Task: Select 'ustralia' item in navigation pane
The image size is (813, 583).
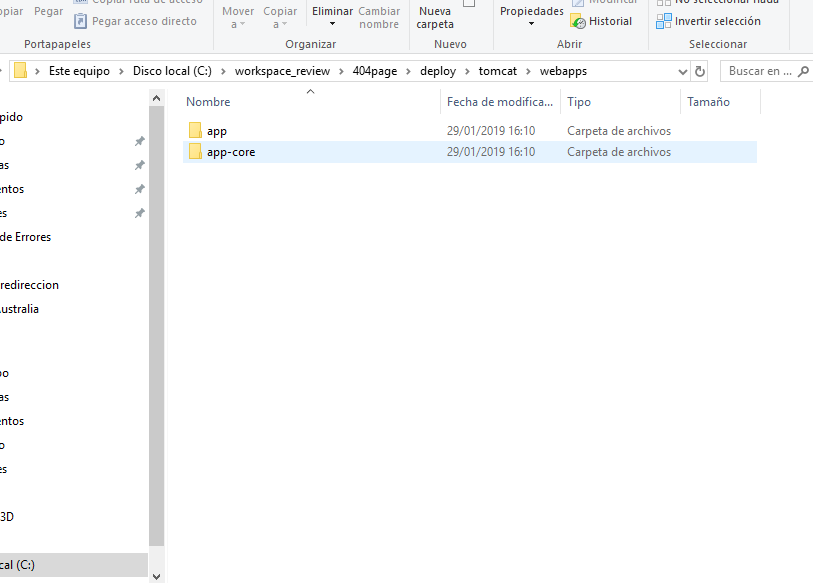Action: click(19, 309)
